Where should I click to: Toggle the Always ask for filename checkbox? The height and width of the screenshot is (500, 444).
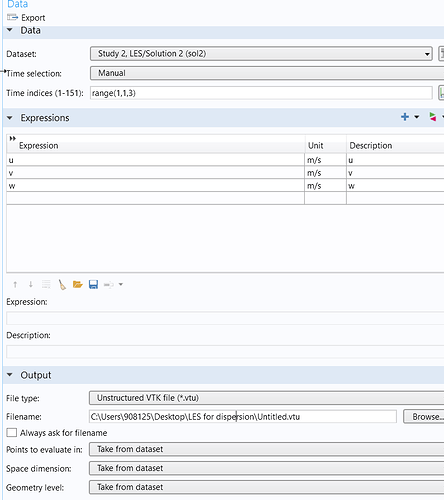click(x=12, y=433)
